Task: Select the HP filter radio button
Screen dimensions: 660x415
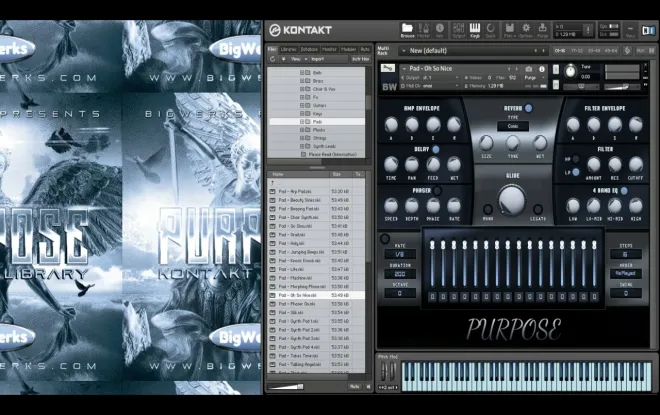Action: pyautogui.click(x=575, y=159)
